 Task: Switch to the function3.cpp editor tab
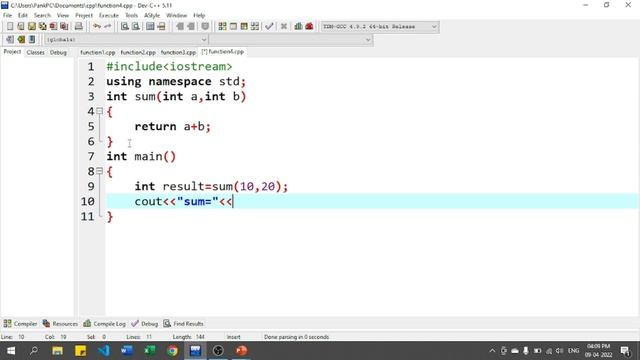pos(178,52)
